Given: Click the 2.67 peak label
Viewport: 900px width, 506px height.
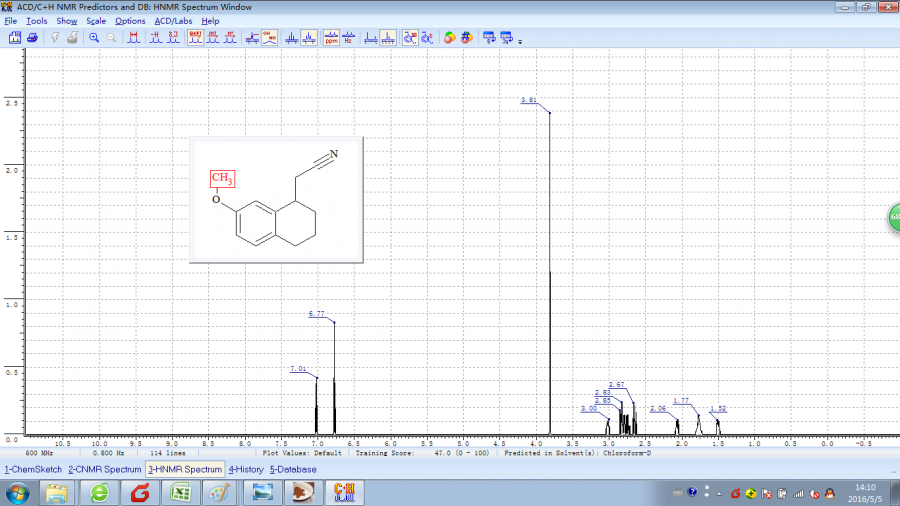Looking at the screenshot, I should click(616, 384).
